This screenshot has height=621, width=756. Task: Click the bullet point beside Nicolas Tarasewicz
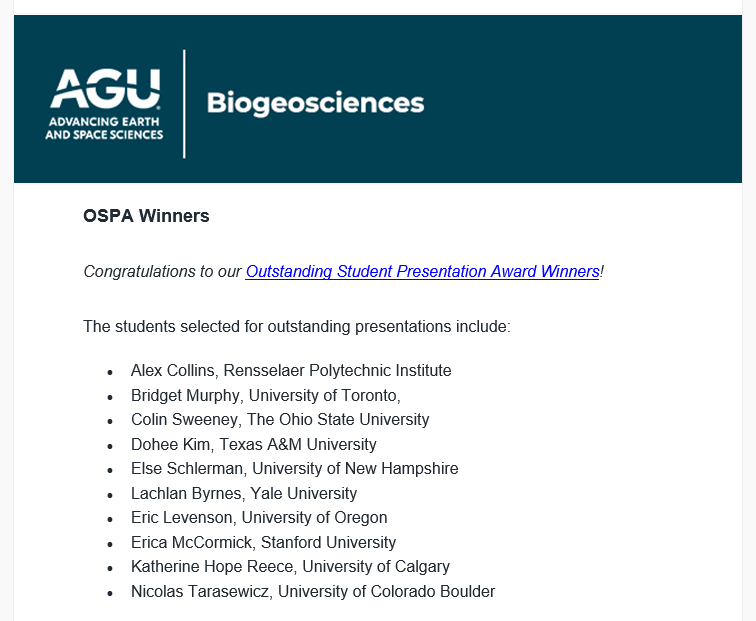(x=110, y=593)
